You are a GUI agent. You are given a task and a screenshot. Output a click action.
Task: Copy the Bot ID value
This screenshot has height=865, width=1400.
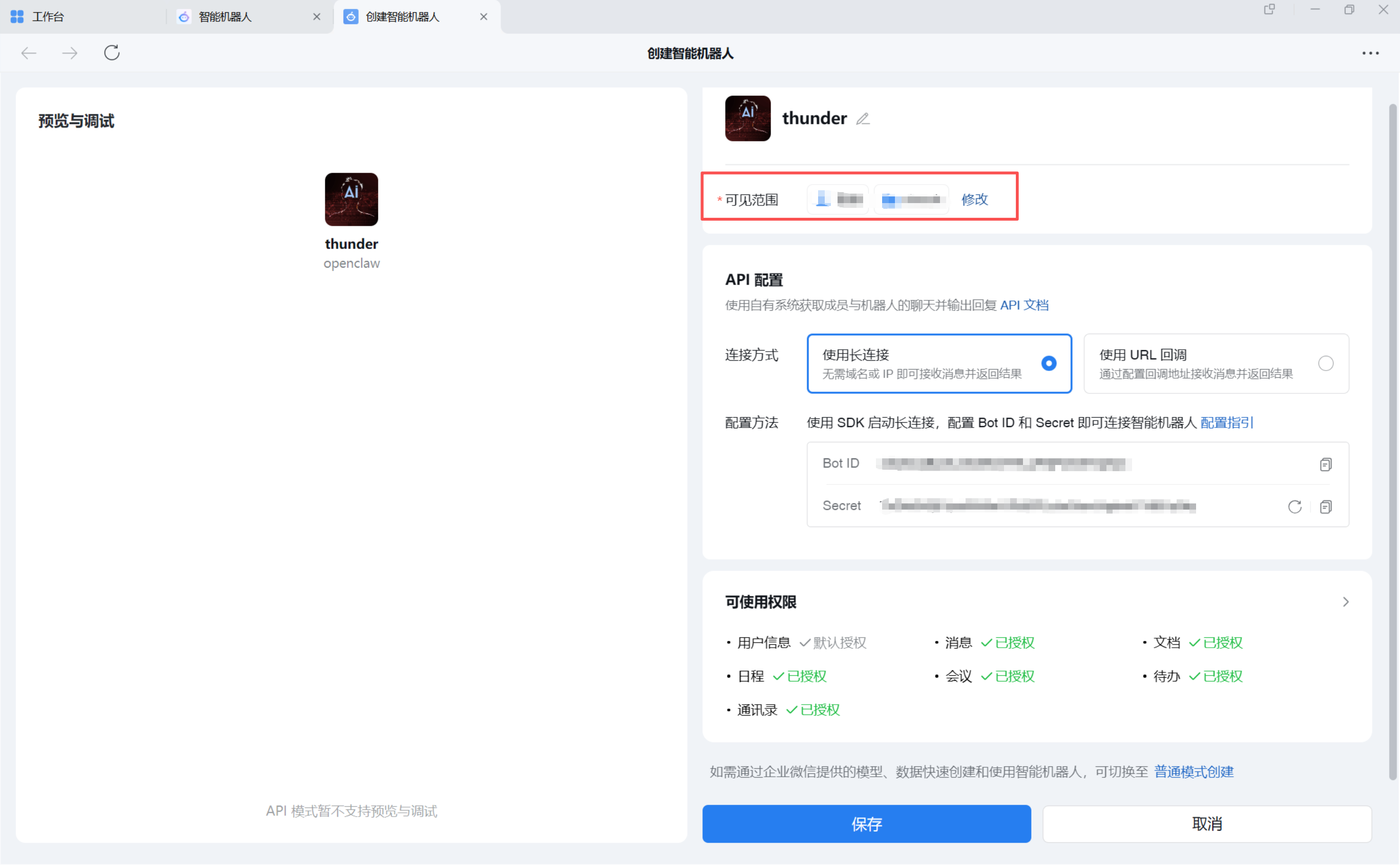1326,465
